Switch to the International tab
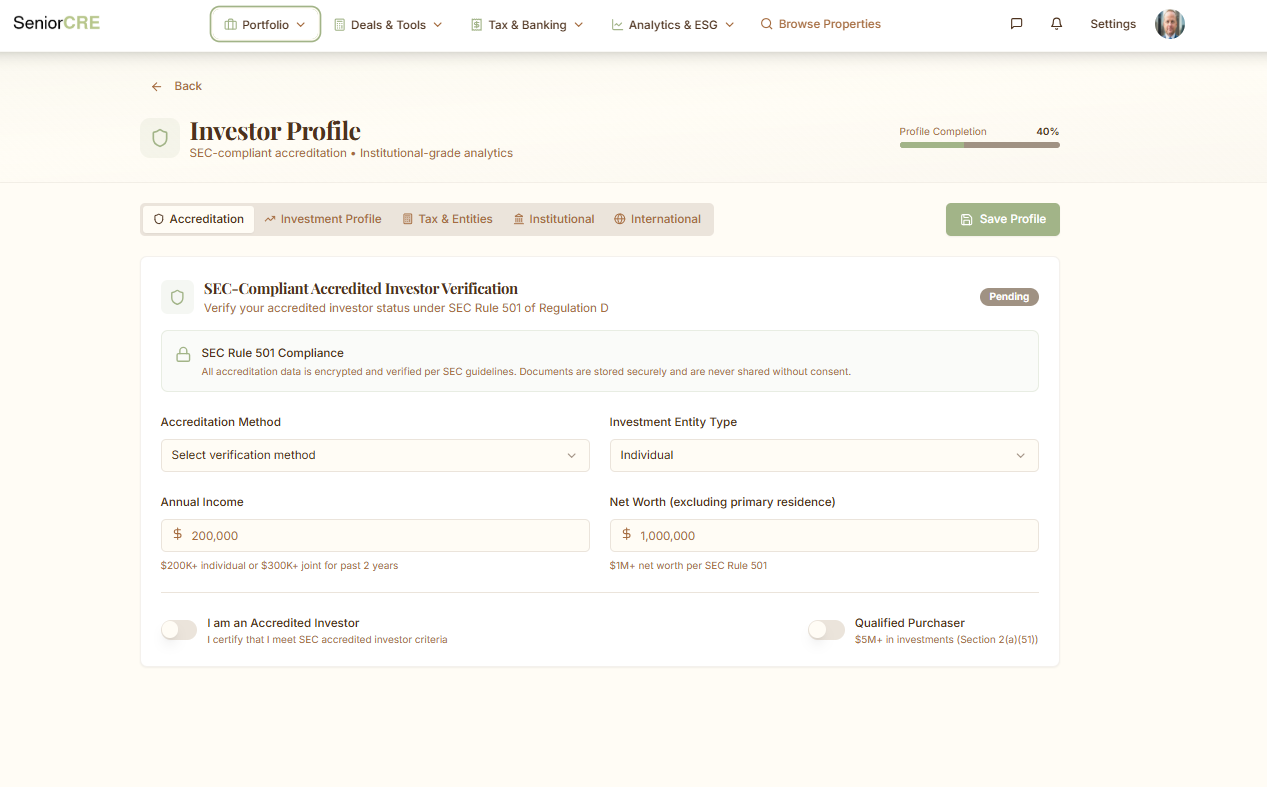 point(658,219)
